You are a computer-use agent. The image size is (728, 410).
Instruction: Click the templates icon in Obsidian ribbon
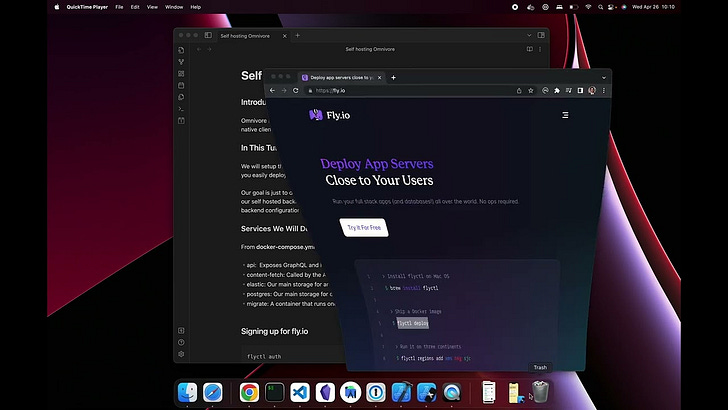click(x=181, y=97)
